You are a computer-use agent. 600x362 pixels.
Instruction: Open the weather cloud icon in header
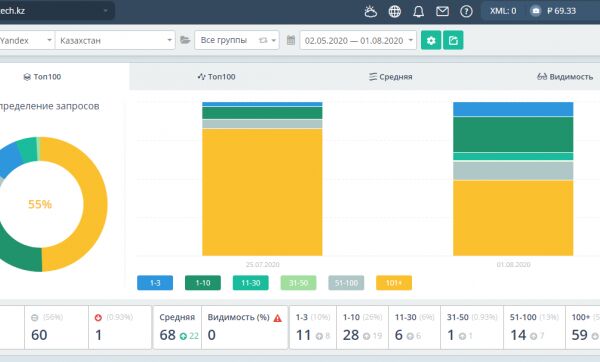pyautogui.click(x=370, y=11)
